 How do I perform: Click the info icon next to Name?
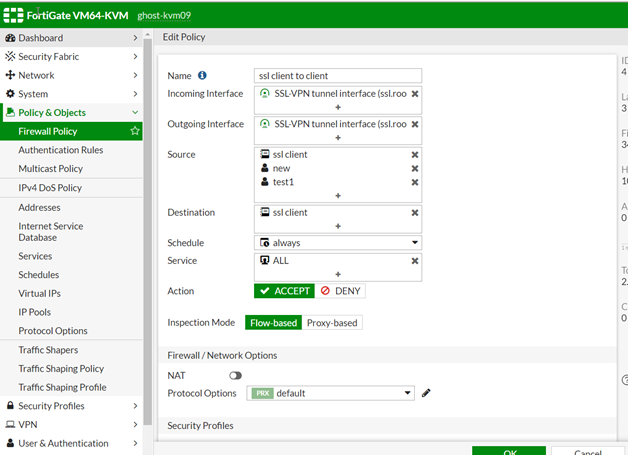pos(202,75)
